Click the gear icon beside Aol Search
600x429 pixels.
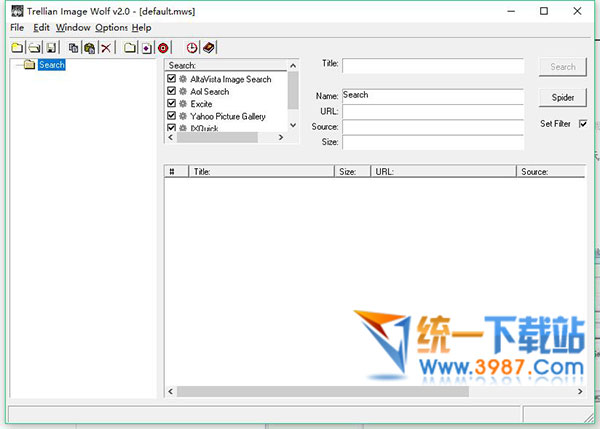(183, 91)
